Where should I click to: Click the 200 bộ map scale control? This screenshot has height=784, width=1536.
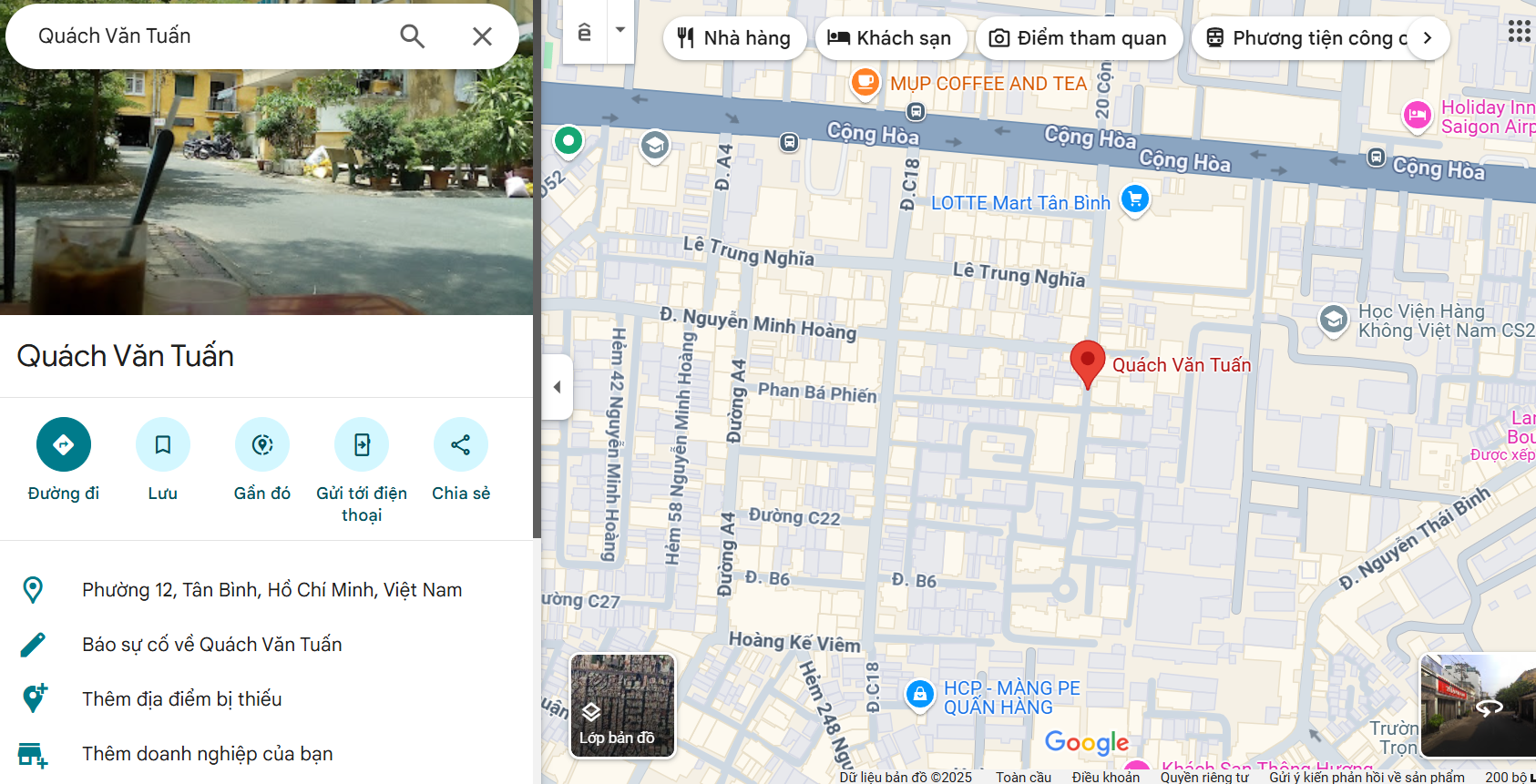1510,777
